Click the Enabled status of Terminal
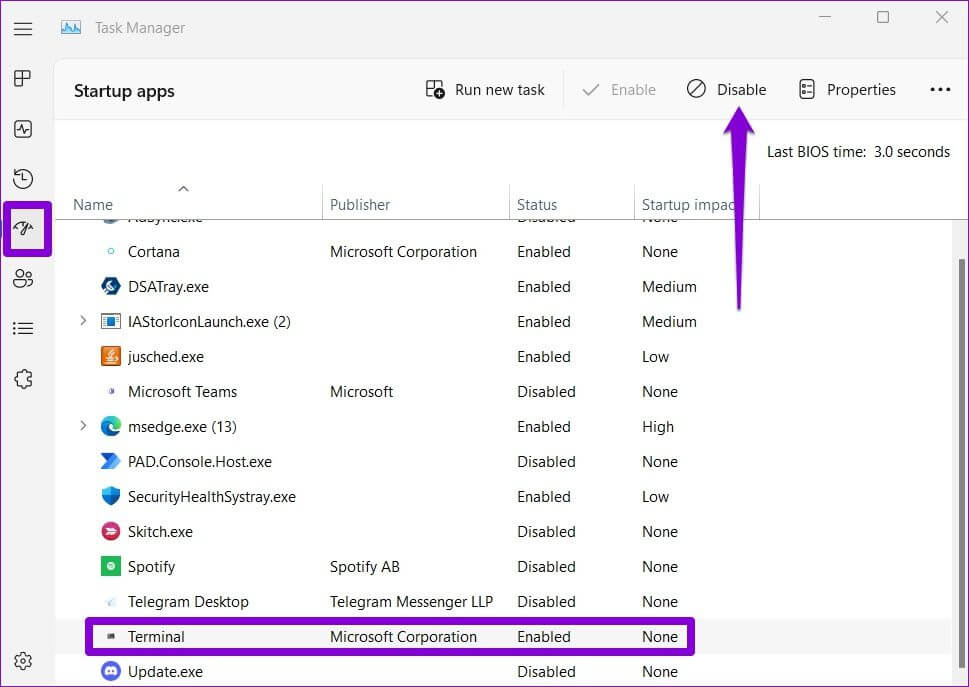This screenshot has height=687, width=969. click(544, 637)
